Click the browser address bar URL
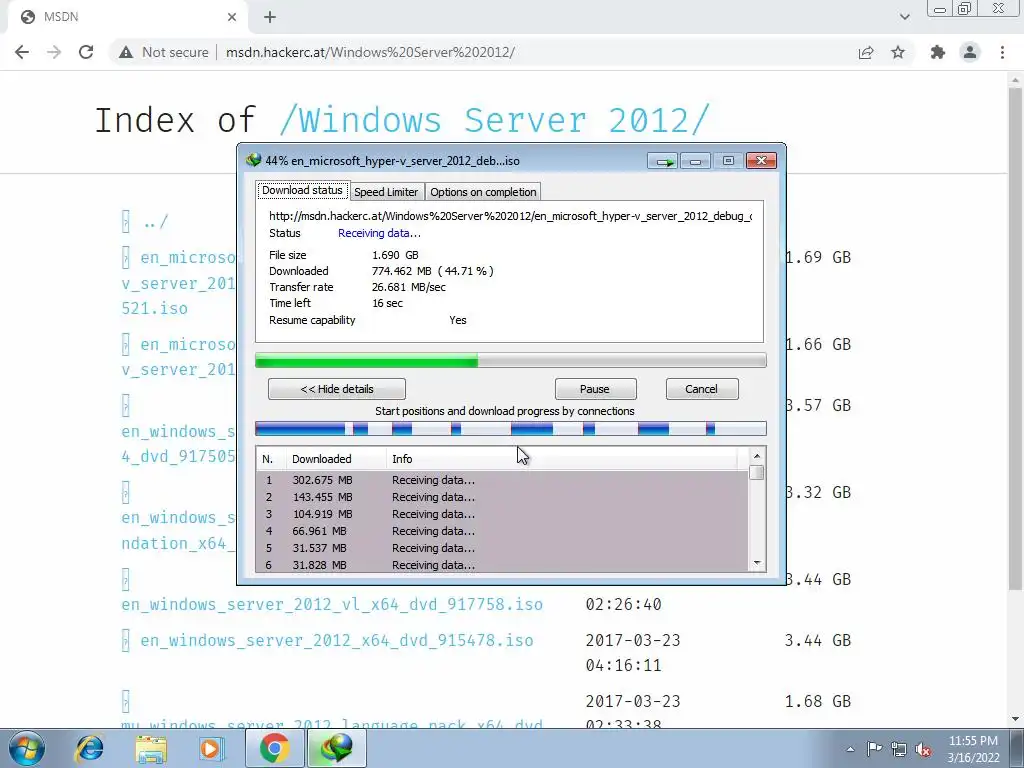The height and width of the screenshot is (768, 1024). click(x=370, y=52)
